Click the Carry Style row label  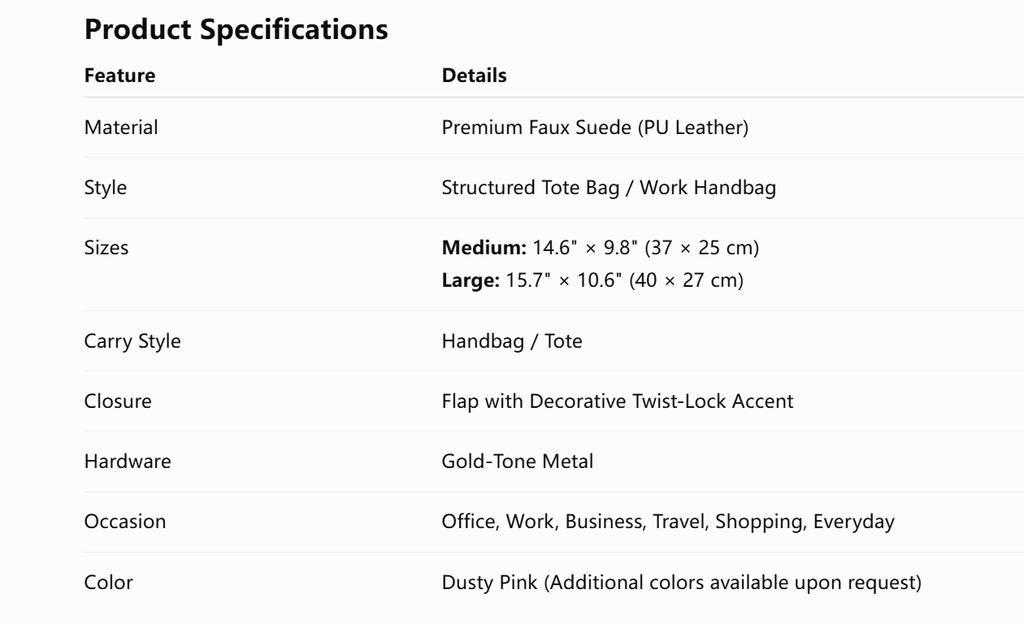pyautogui.click(x=133, y=341)
